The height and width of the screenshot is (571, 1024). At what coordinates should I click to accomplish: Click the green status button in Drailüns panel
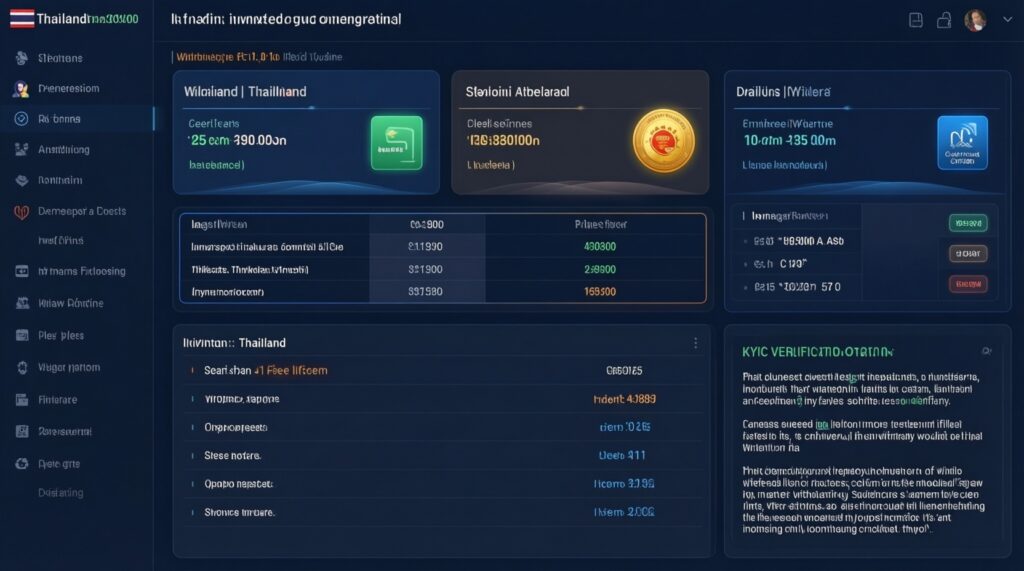[x=968, y=223]
